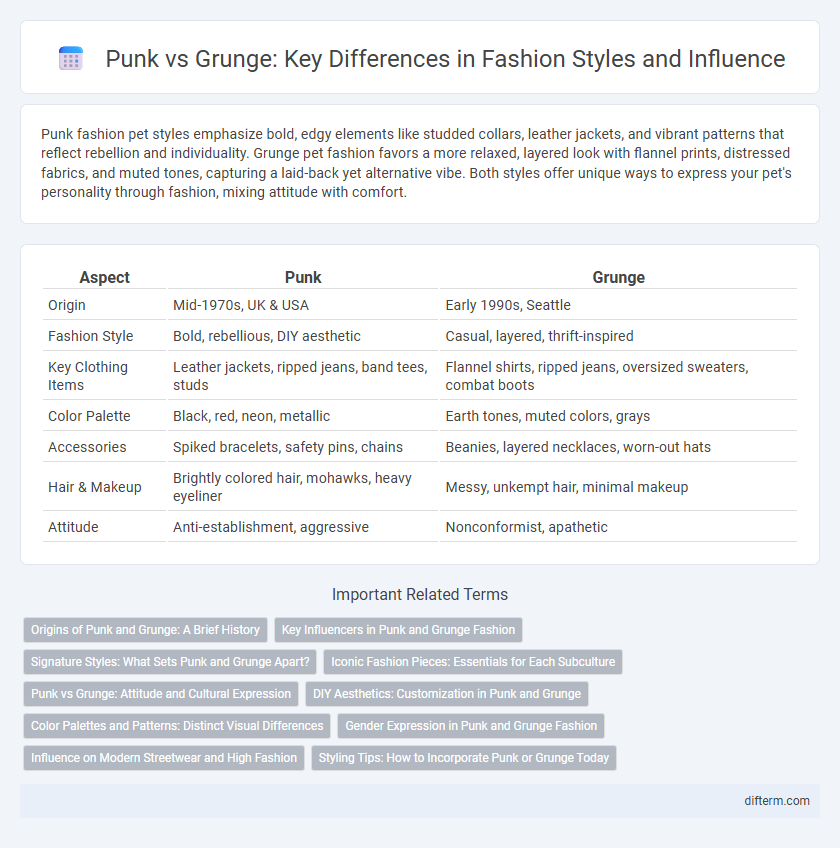Click the Attitude row label
Screen dimensions: 840x848
(x=104, y=527)
